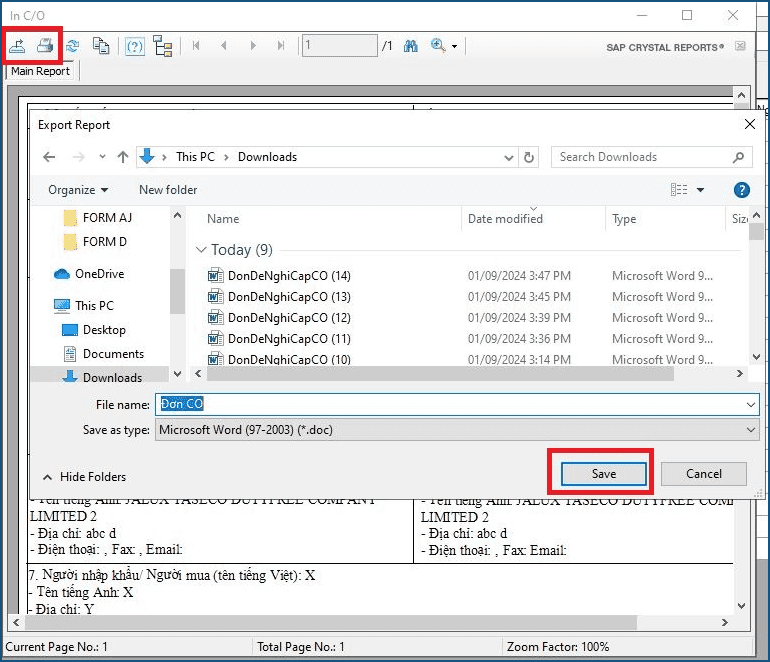Open the view options dropdown arrow
770x662 pixels.
click(x=700, y=190)
